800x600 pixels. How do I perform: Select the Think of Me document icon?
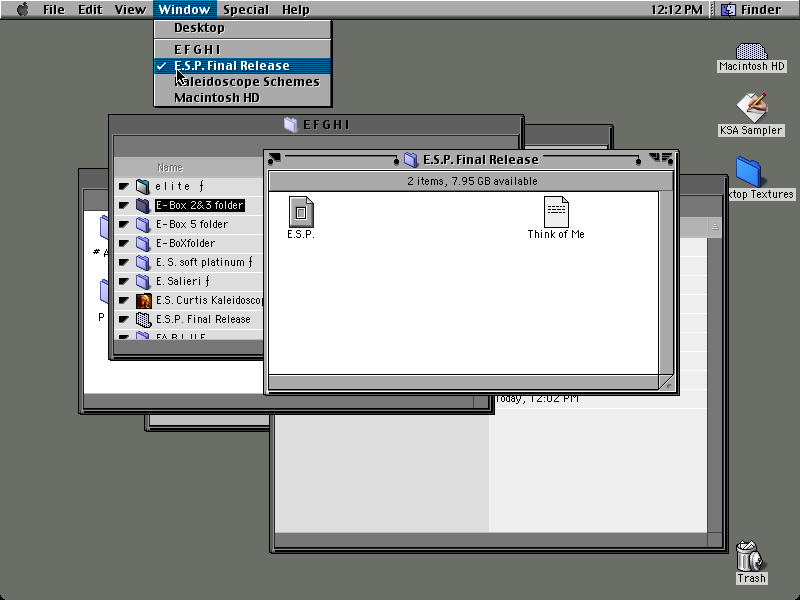coord(556,212)
